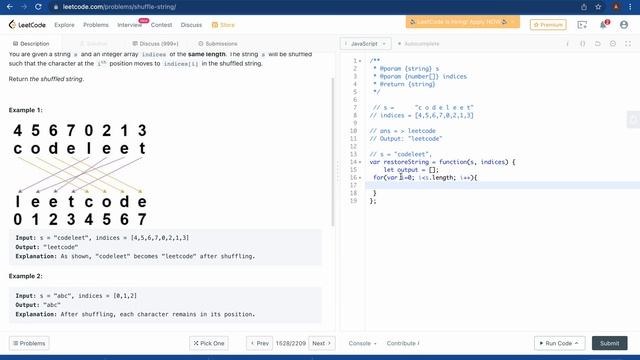The width and height of the screenshot is (640, 360).
Task: Switch to the Solution tab
Action: [x=94, y=44]
